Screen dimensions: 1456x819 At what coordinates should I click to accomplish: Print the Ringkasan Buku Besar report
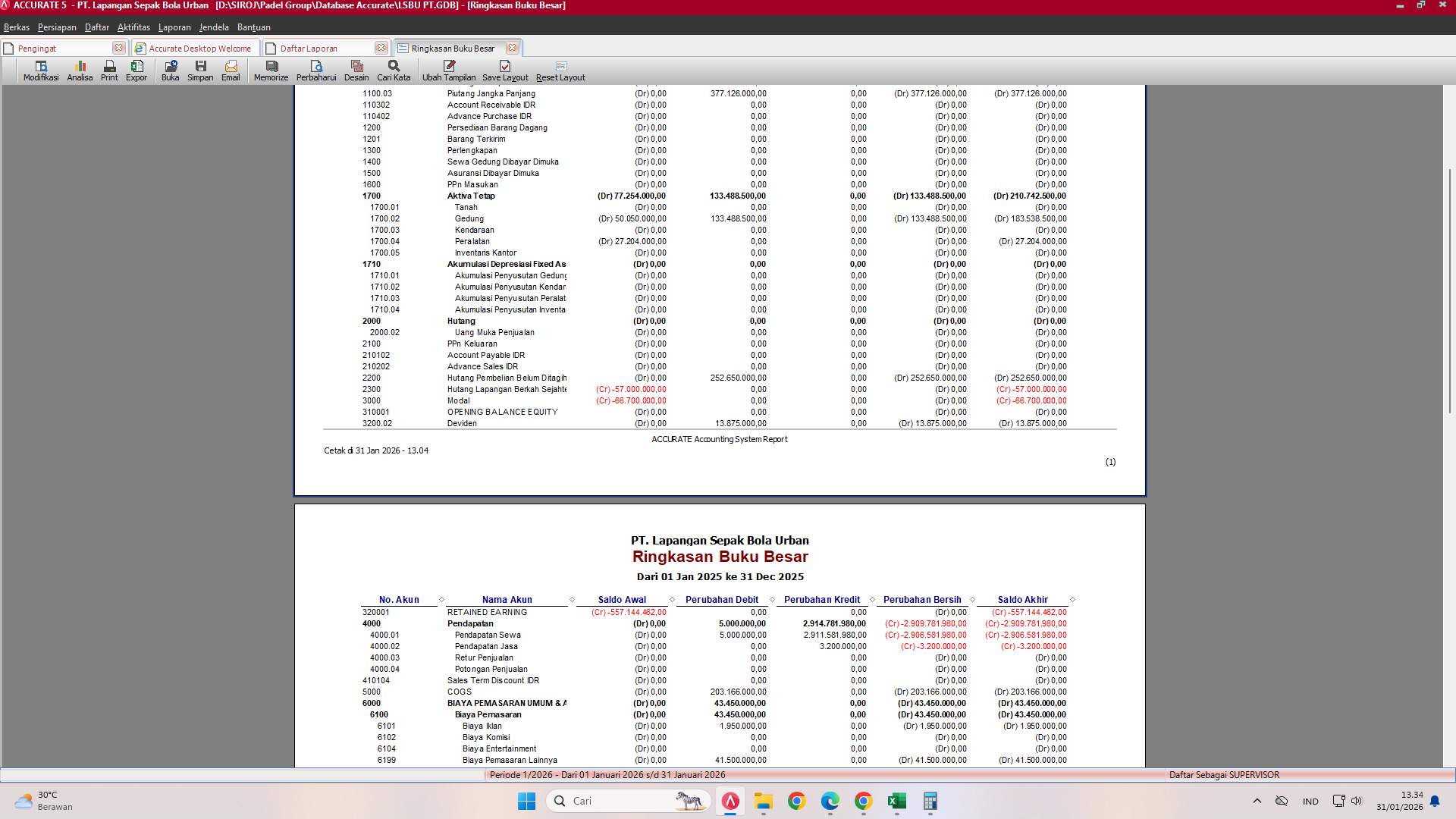click(108, 70)
